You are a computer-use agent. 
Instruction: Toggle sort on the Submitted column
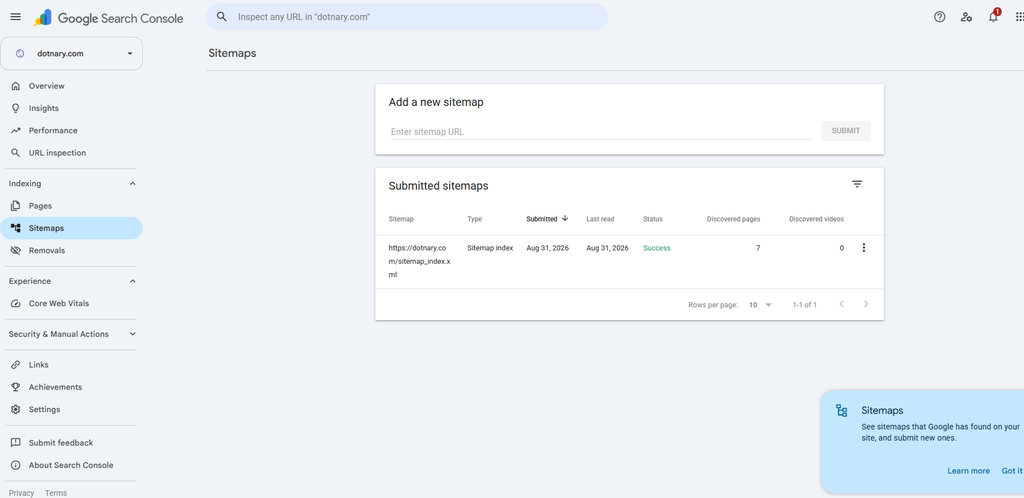coord(547,219)
